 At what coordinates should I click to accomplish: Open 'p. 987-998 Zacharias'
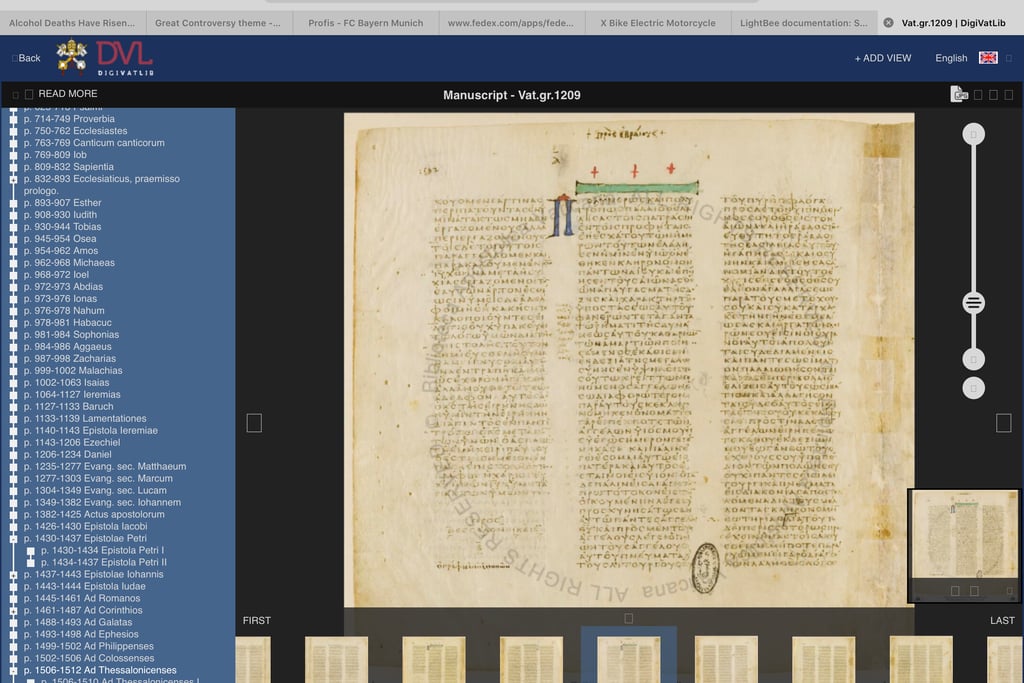click(x=70, y=358)
